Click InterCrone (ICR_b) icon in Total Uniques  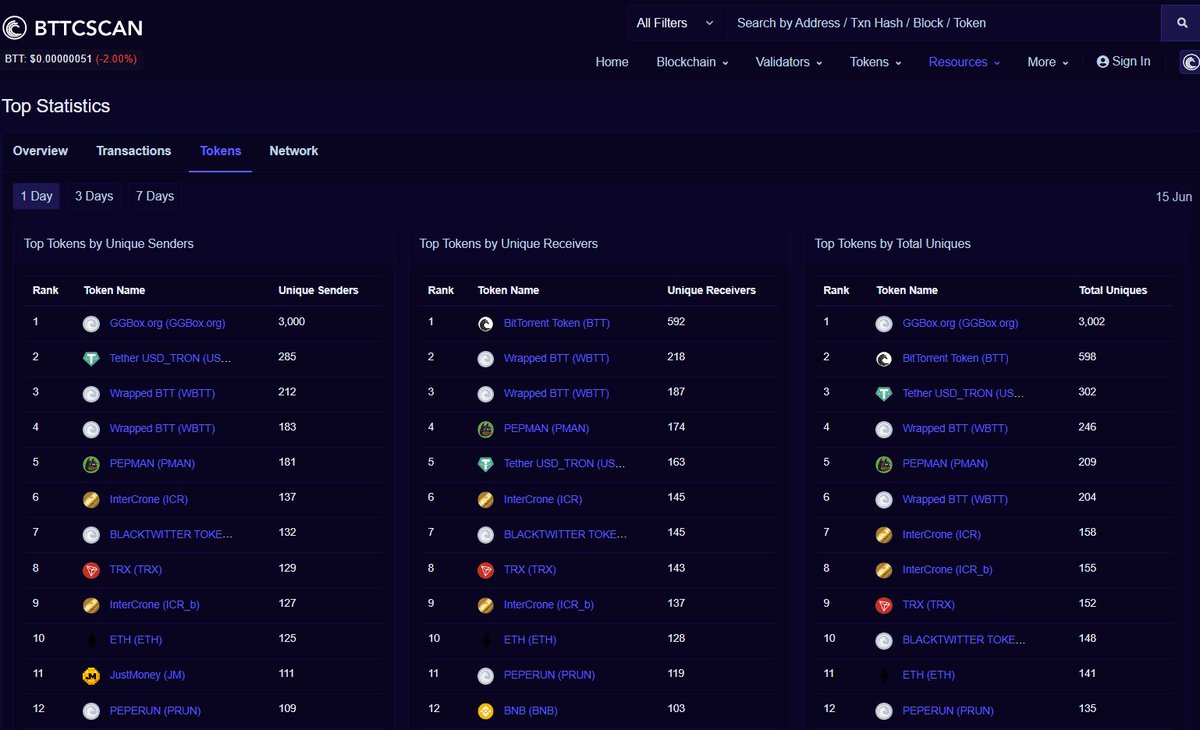[884, 570]
